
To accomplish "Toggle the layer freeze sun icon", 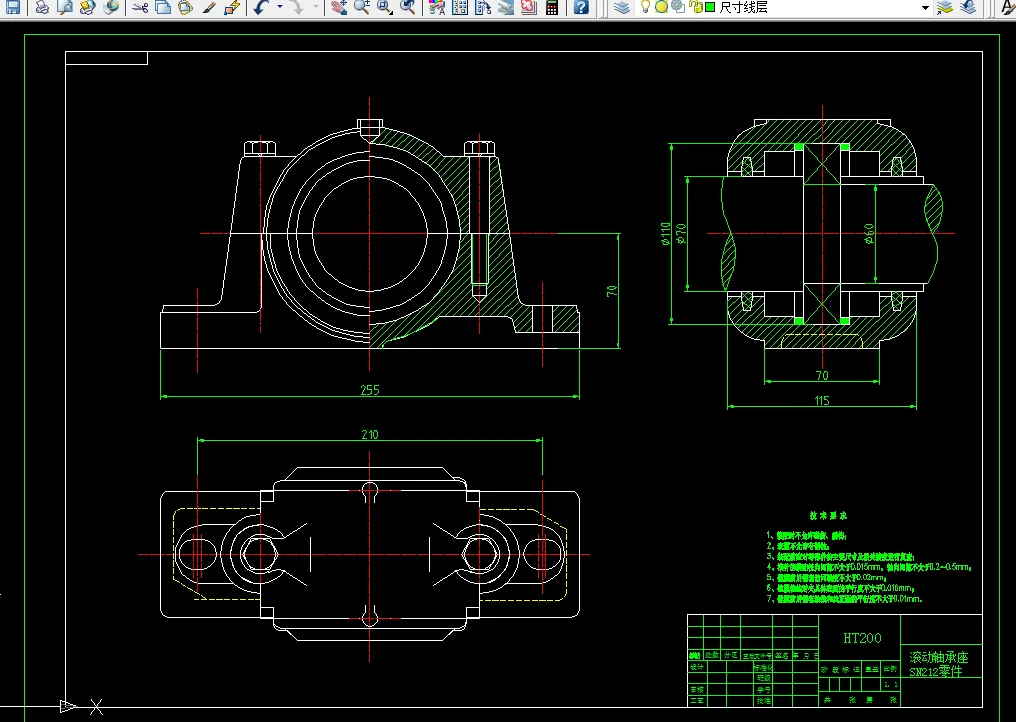I will coord(661,7).
